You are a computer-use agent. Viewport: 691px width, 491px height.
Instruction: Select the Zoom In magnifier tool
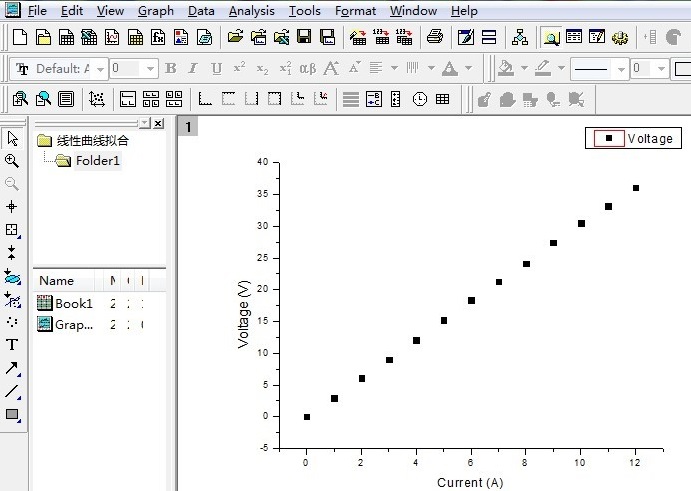[x=12, y=161]
